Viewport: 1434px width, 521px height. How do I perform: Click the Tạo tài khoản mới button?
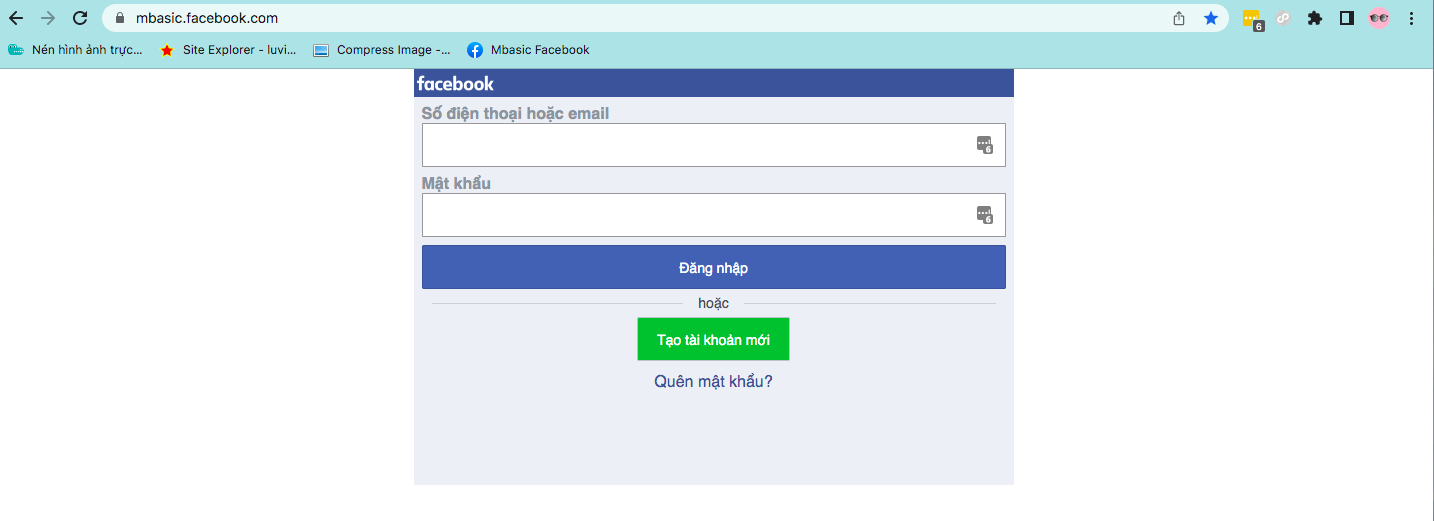pyautogui.click(x=713, y=339)
